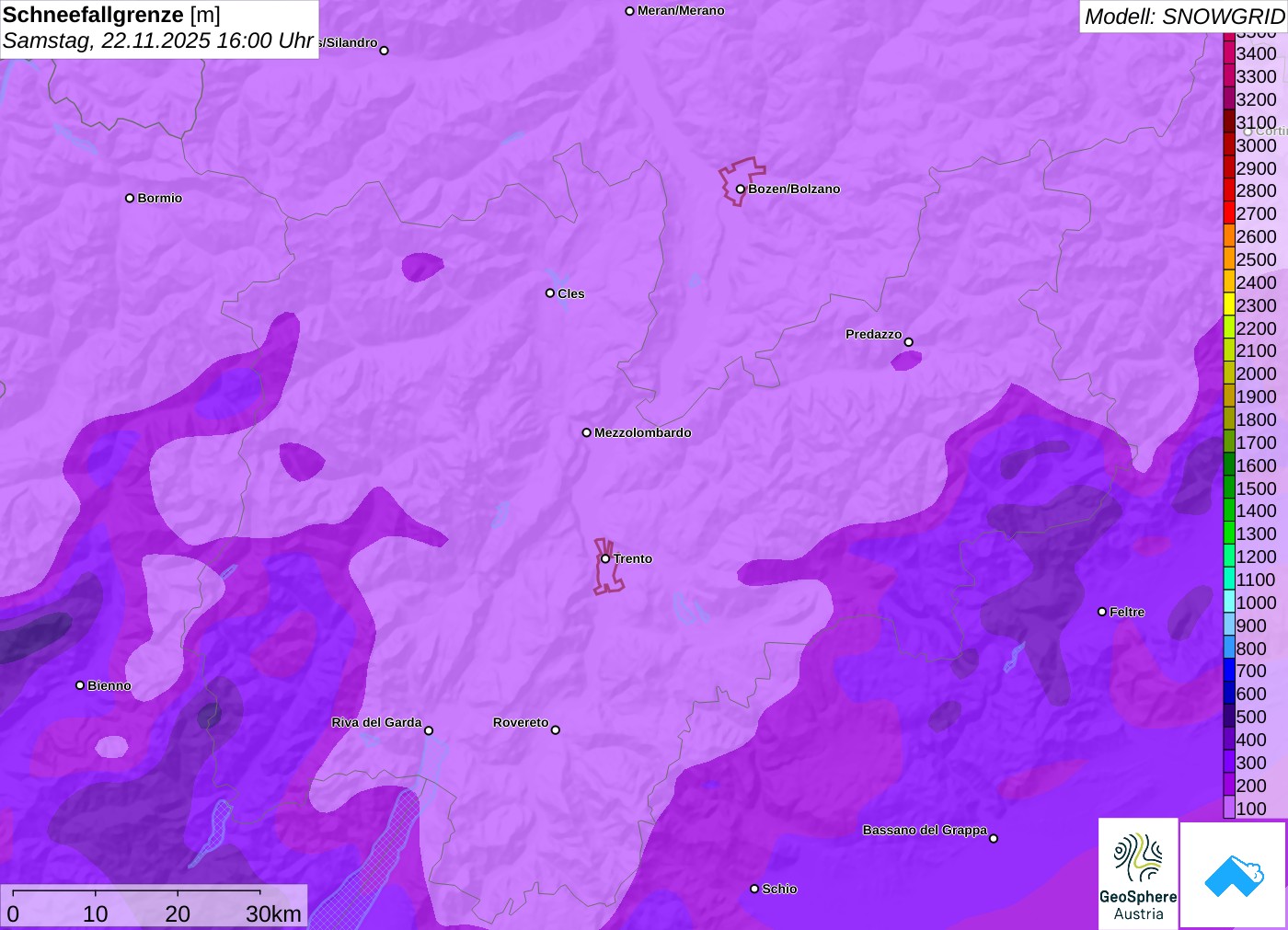Click the orange 2600 m legend swatch
1288x930 pixels.
(x=1229, y=236)
